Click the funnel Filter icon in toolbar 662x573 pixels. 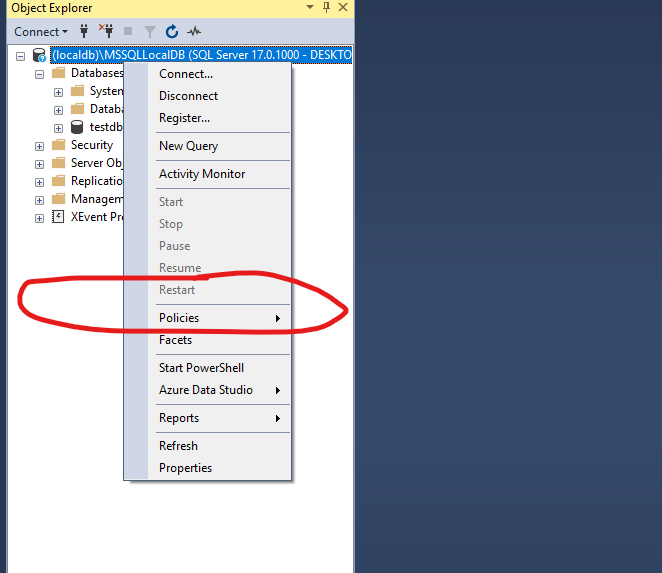pyautogui.click(x=149, y=31)
